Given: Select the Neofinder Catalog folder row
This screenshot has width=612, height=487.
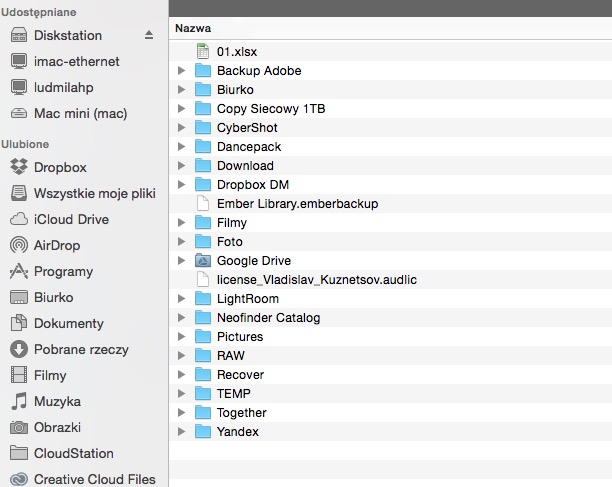Looking at the screenshot, I should click(x=391, y=318).
